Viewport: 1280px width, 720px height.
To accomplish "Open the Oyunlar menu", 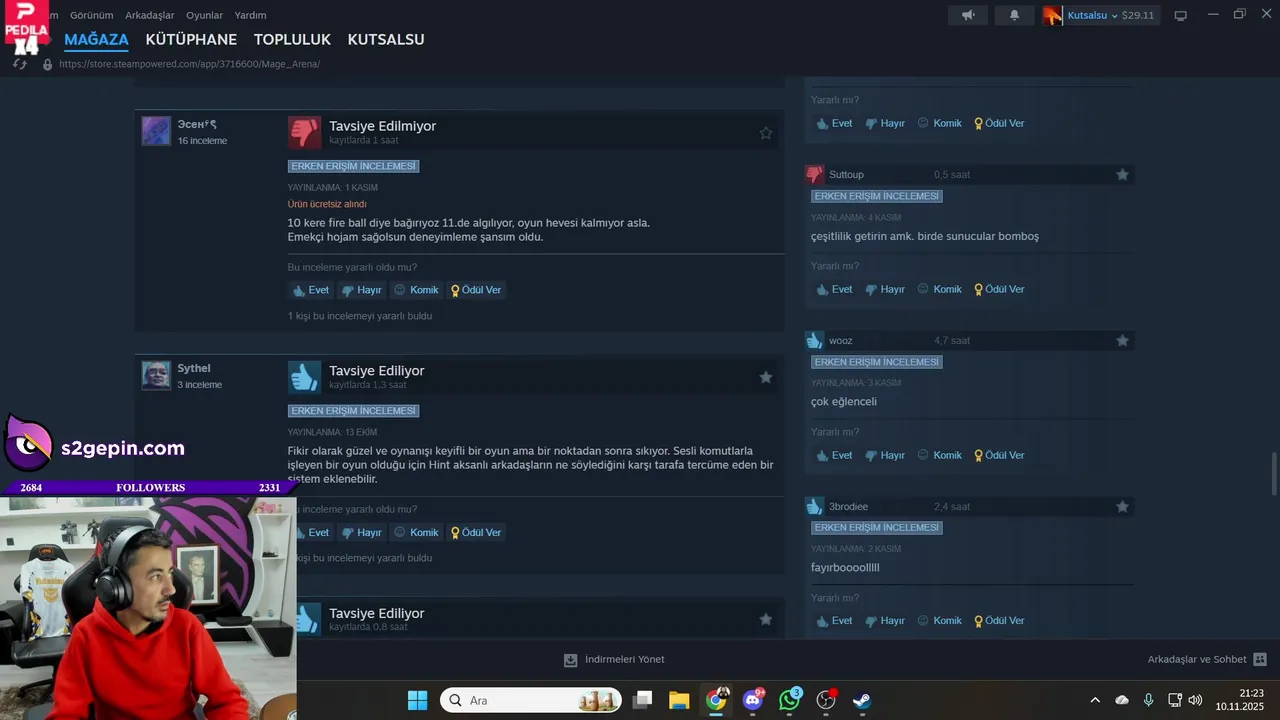I will (x=204, y=15).
